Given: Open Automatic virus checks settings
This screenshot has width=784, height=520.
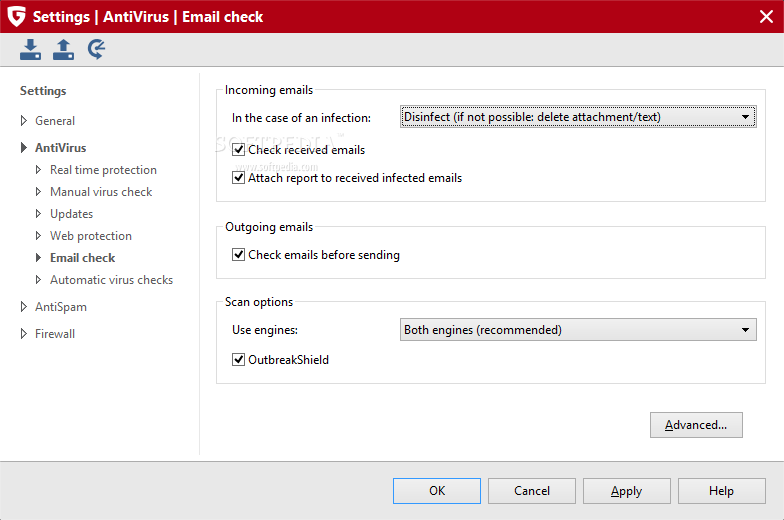Looking at the screenshot, I should pyautogui.click(x=112, y=280).
